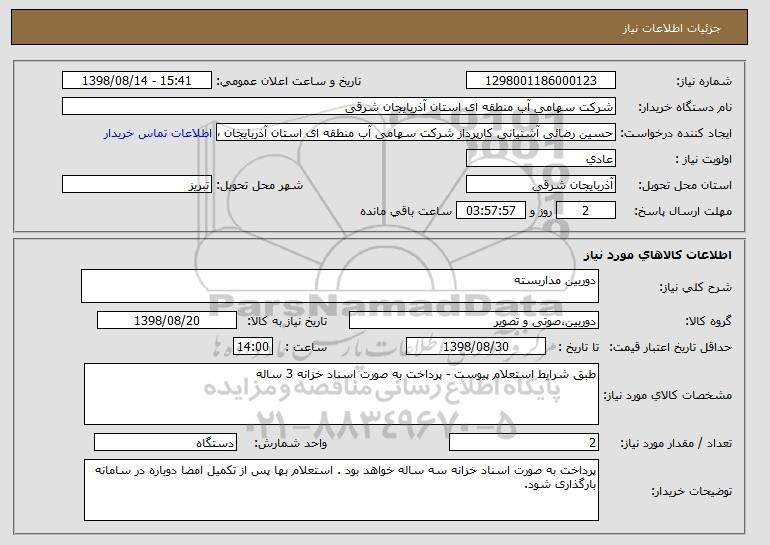Image resolution: width=770 pixels, height=545 pixels.
Task: Select the تاریخ نیاز به کالا field 1398/08/20
Action: click(167, 321)
